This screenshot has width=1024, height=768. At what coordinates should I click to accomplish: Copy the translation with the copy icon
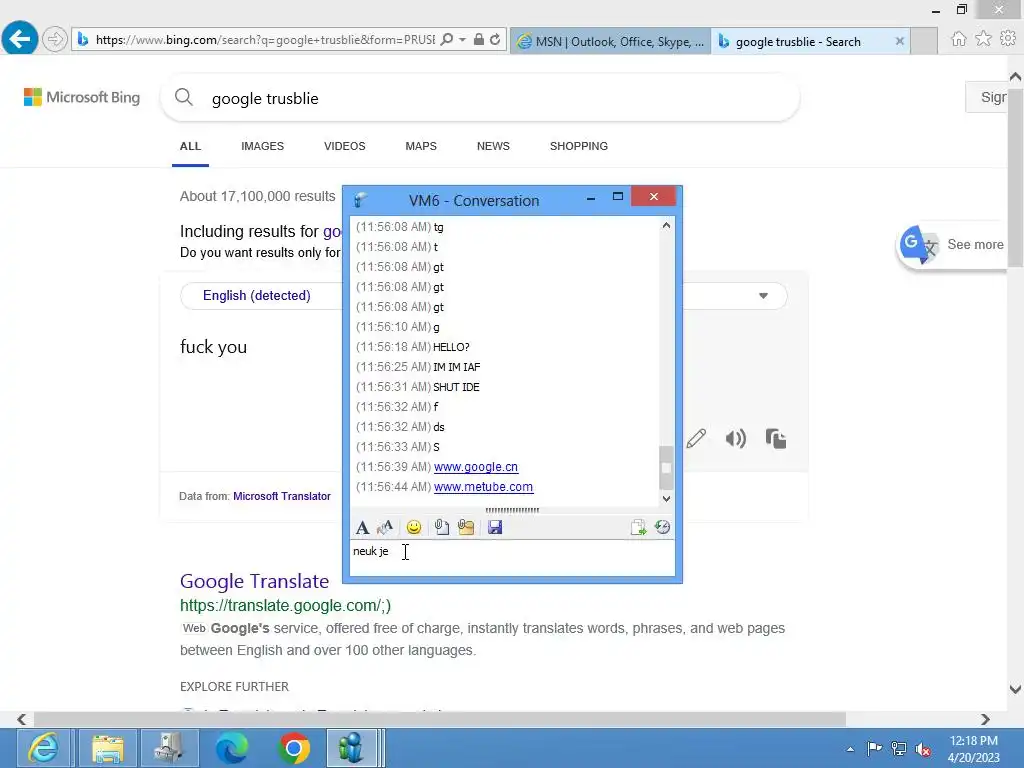click(776, 438)
